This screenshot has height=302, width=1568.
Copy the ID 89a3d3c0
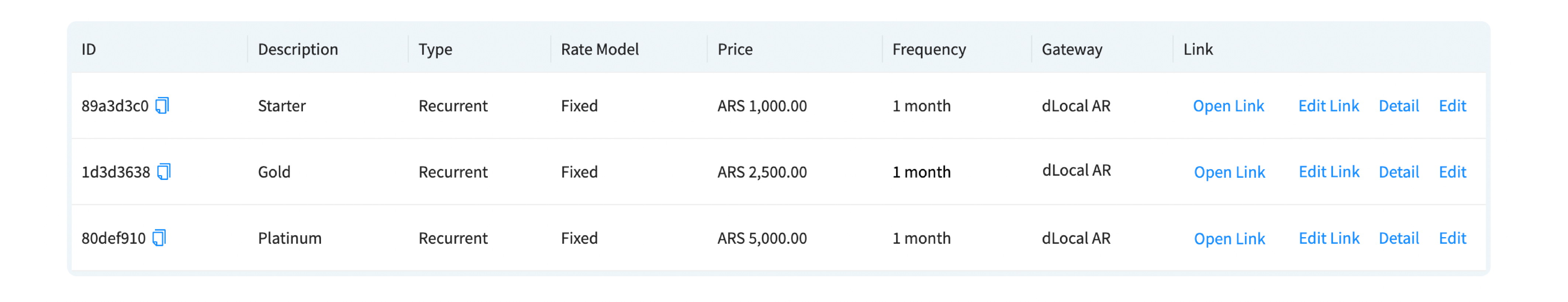coord(162,106)
